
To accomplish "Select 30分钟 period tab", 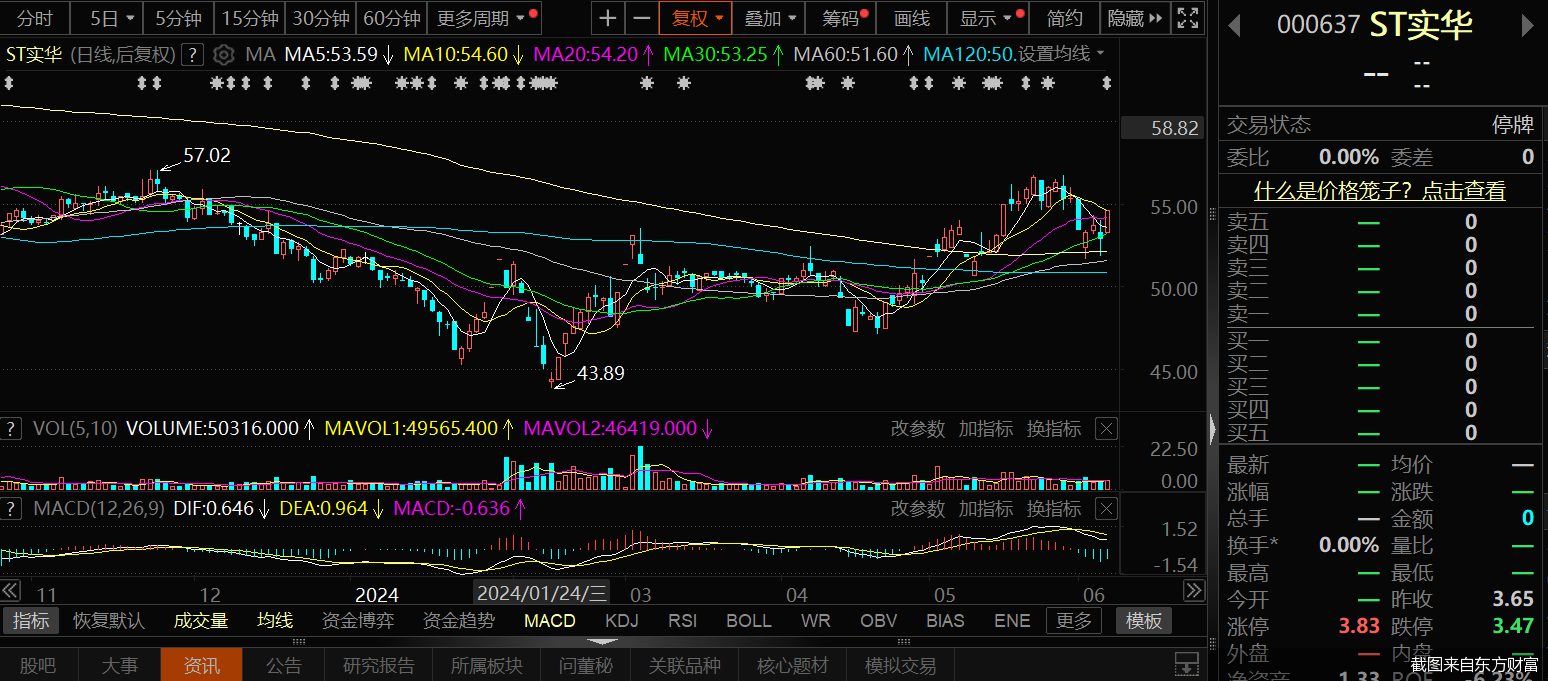I will (x=321, y=18).
